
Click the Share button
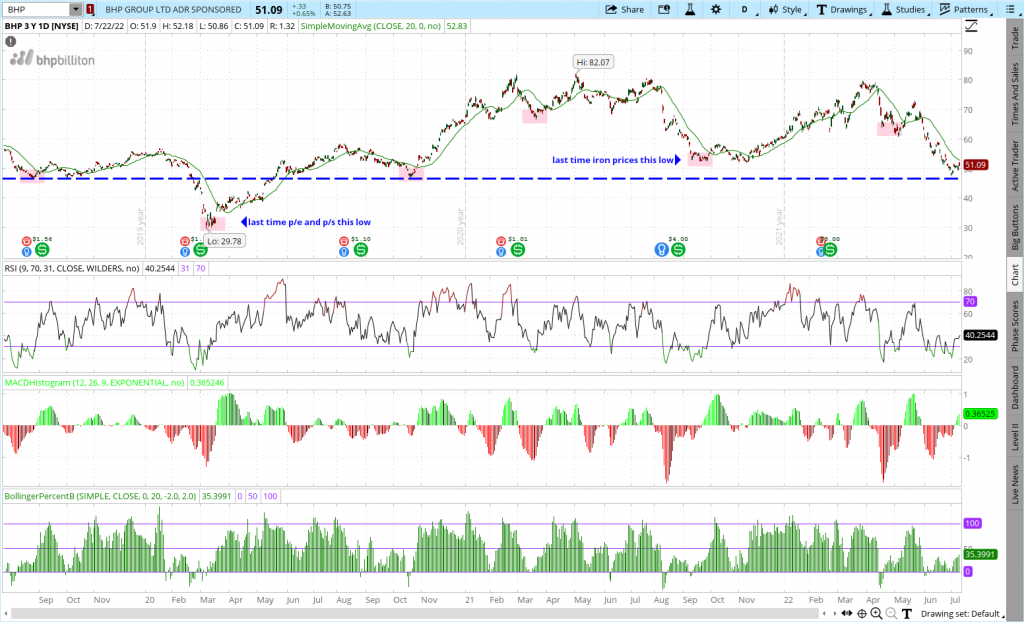(x=624, y=10)
